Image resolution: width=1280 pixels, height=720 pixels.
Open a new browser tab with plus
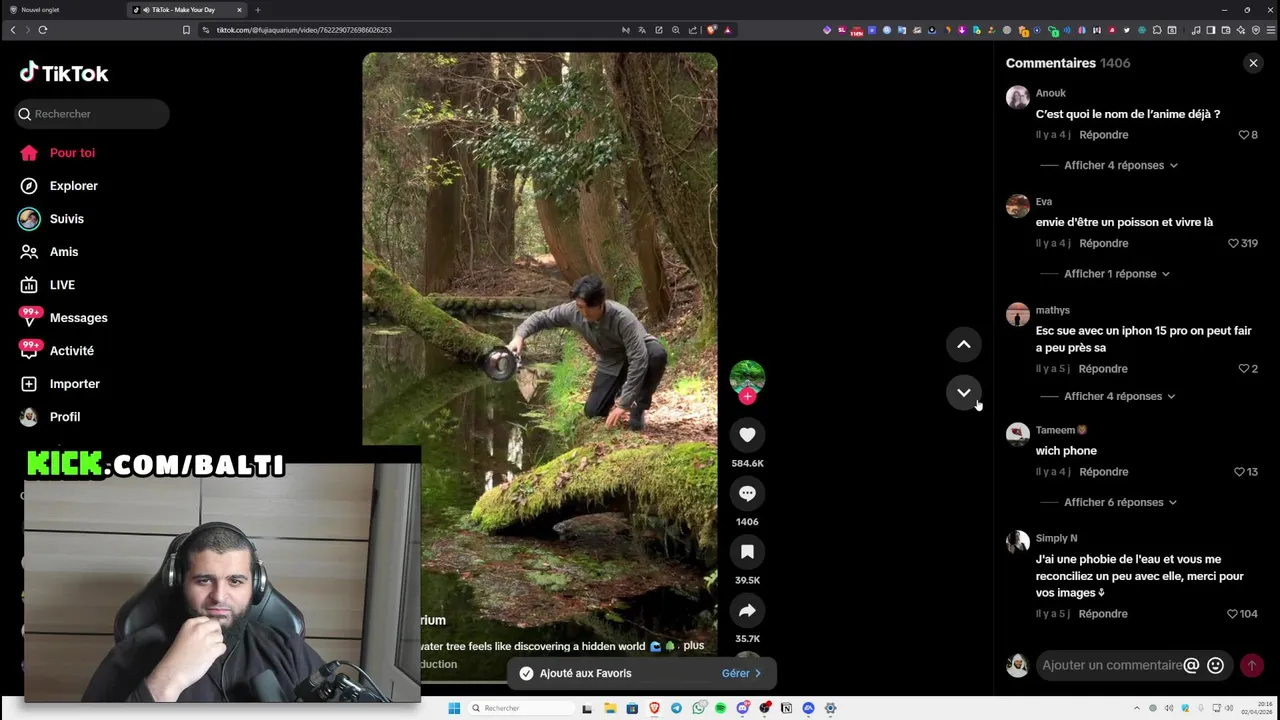coord(257,10)
